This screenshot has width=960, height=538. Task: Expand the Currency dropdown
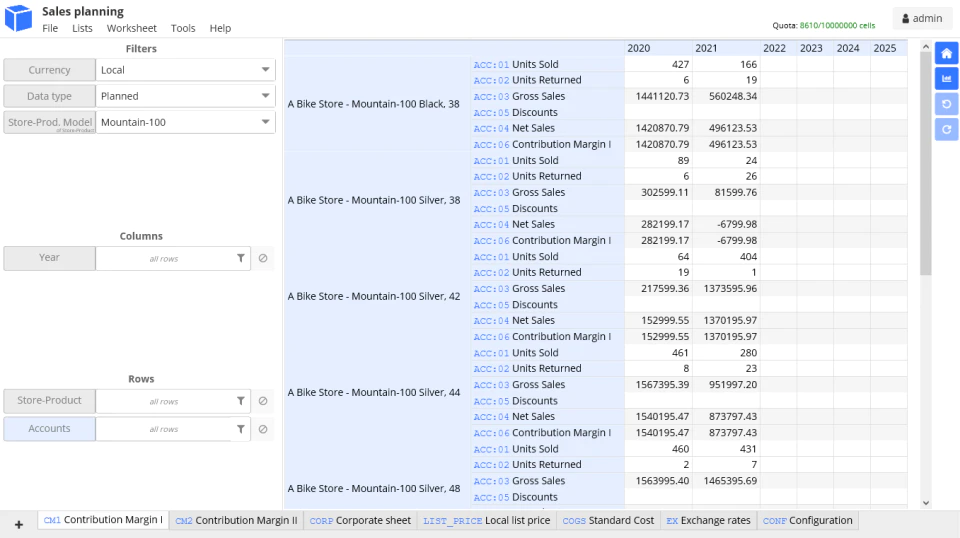click(265, 70)
